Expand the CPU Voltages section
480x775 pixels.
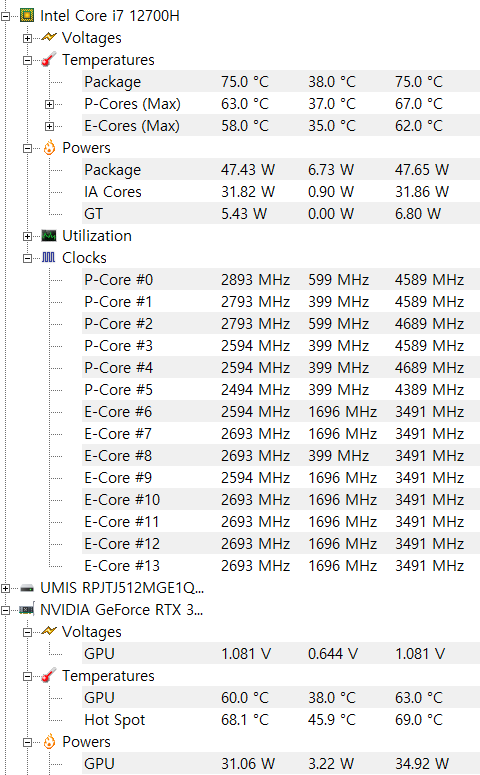click(x=28, y=38)
